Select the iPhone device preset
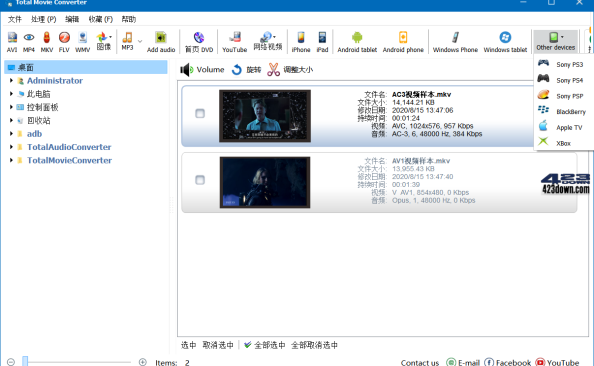Viewport: 594px width, 366px height. [301, 42]
